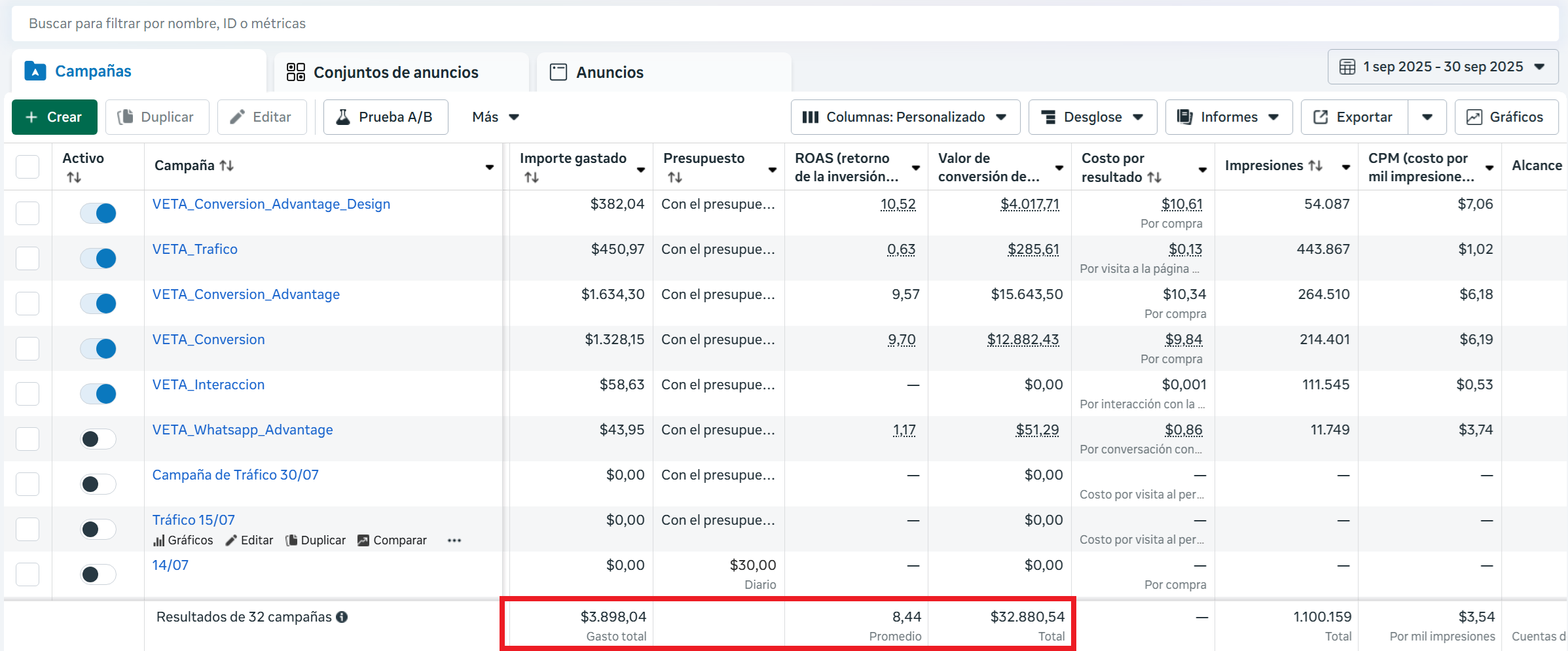The width and height of the screenshot is (1568, 651).
Task: Sort by the Campaña column arrows
Action: [227, 166]
